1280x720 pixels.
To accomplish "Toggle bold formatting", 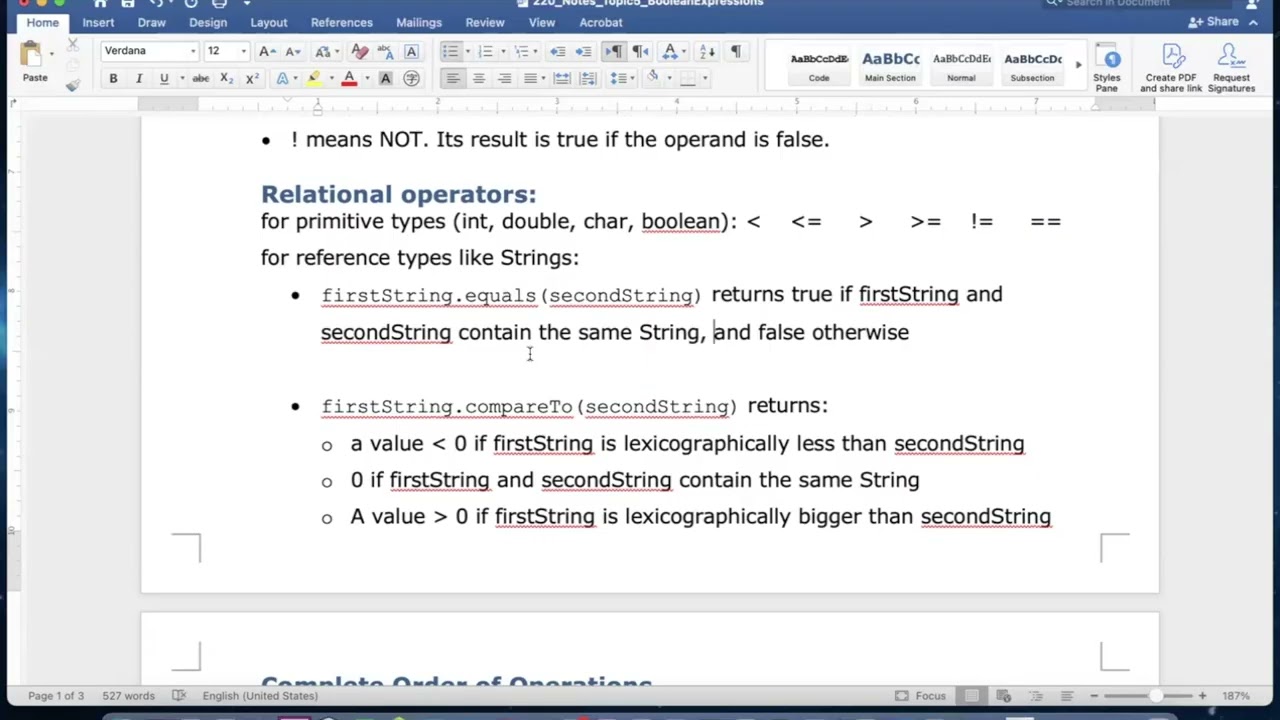I will pos(113,78).
